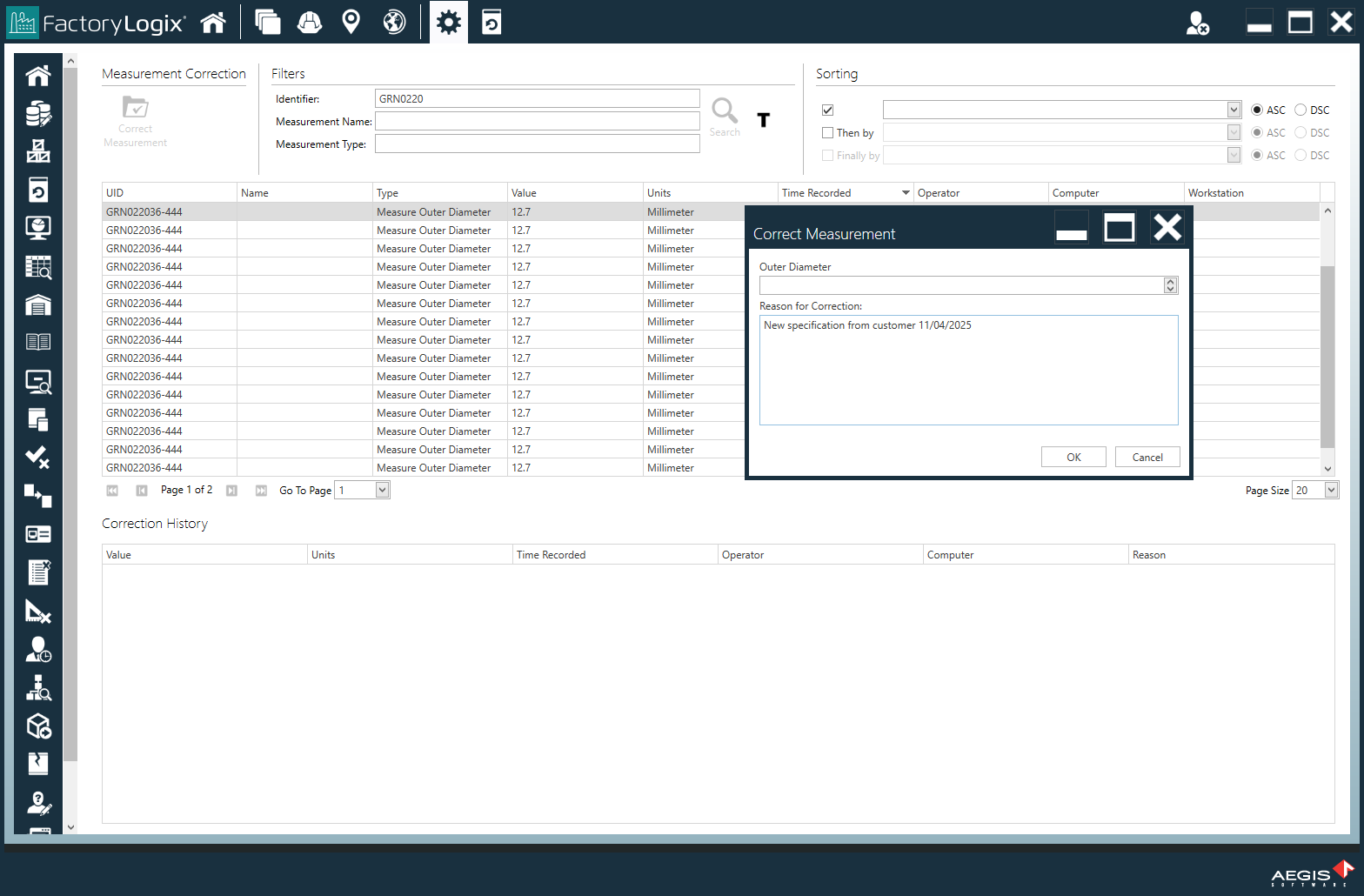This screenshot has width=1364, height=896.
Task: Click the monitor pie chart sidebar icon
Action: point(38,228)
